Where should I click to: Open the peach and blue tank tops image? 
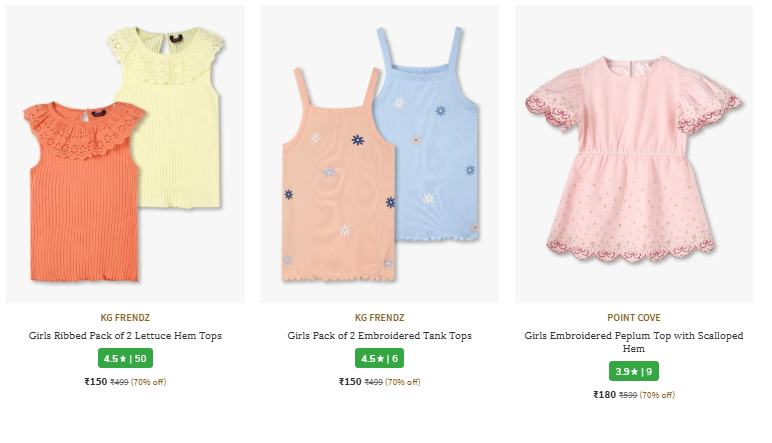click(379, 154)
